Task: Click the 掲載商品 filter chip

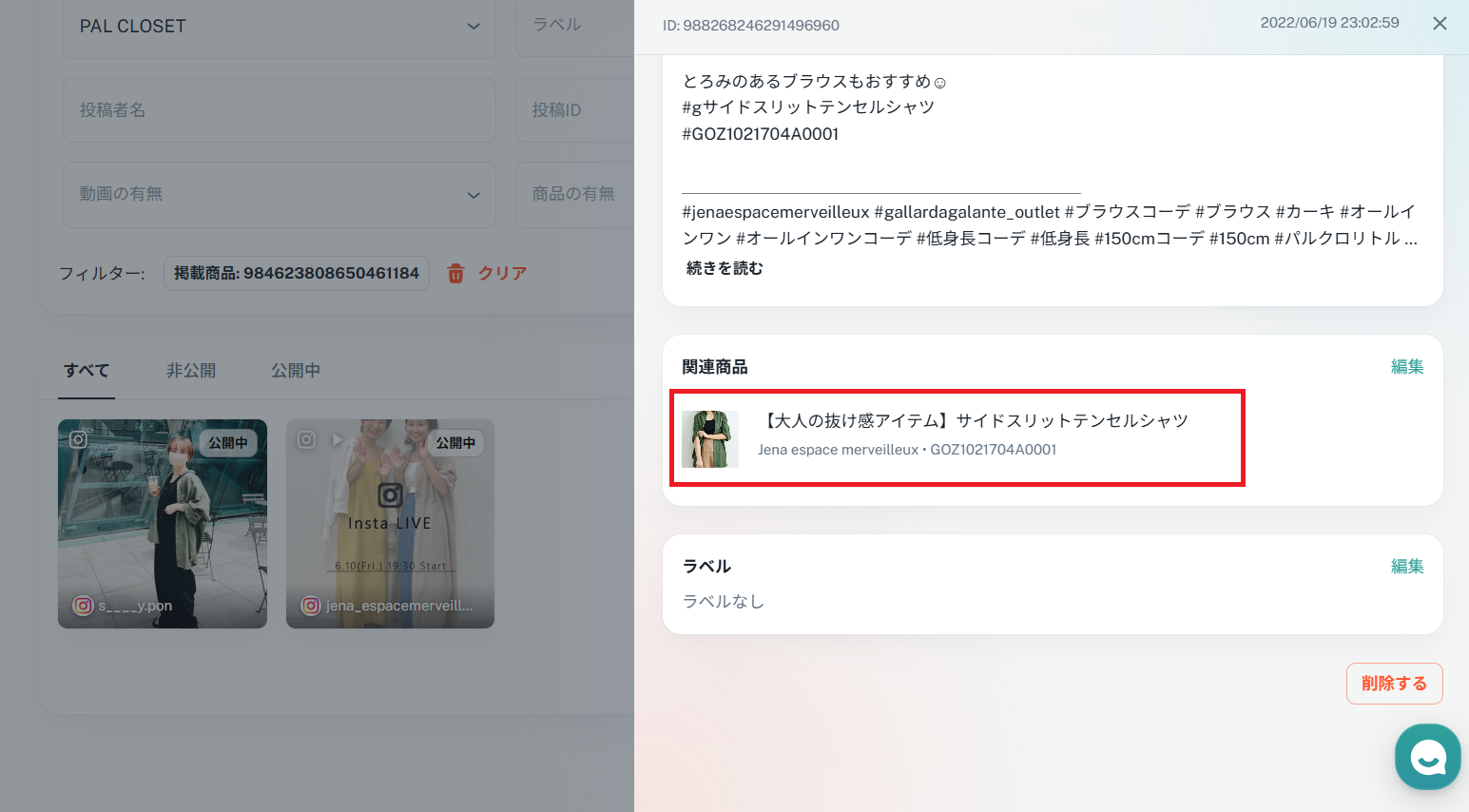Action: tap(297, 274)
